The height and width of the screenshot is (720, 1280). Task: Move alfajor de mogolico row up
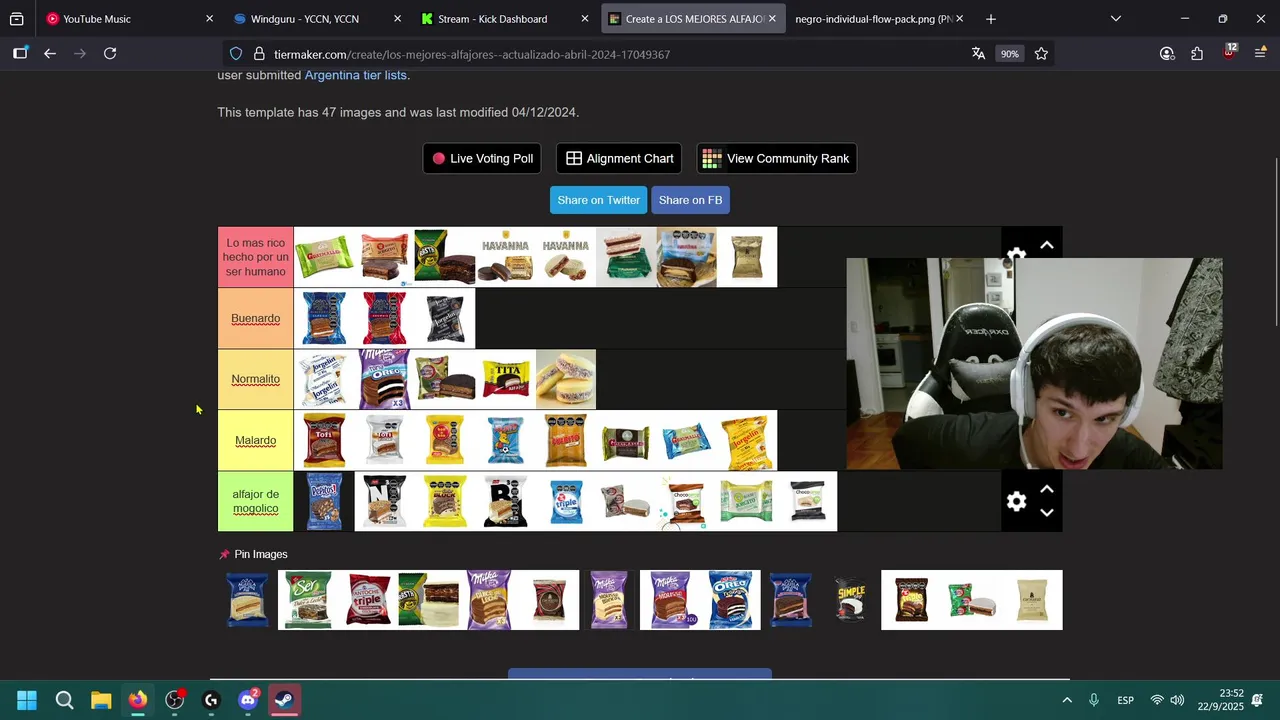pyautogui.click(x=1047, y=489)
